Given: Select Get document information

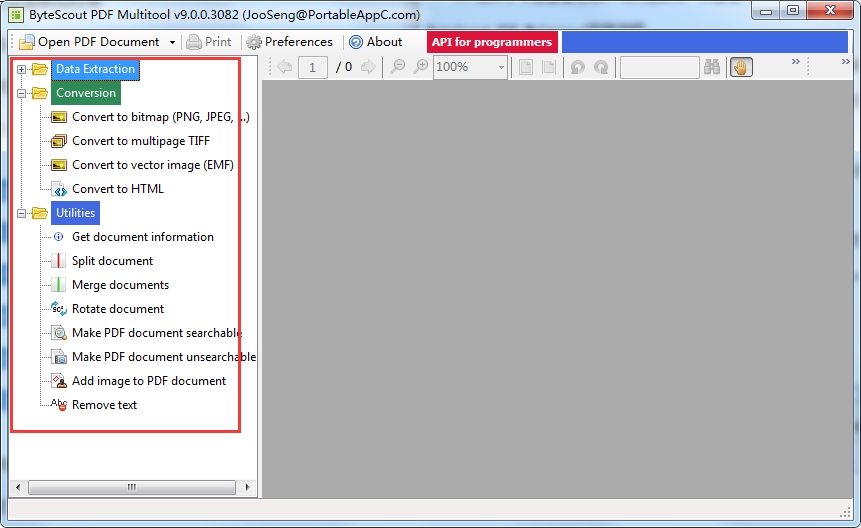Looking at the screenshot, I should 143,237.
